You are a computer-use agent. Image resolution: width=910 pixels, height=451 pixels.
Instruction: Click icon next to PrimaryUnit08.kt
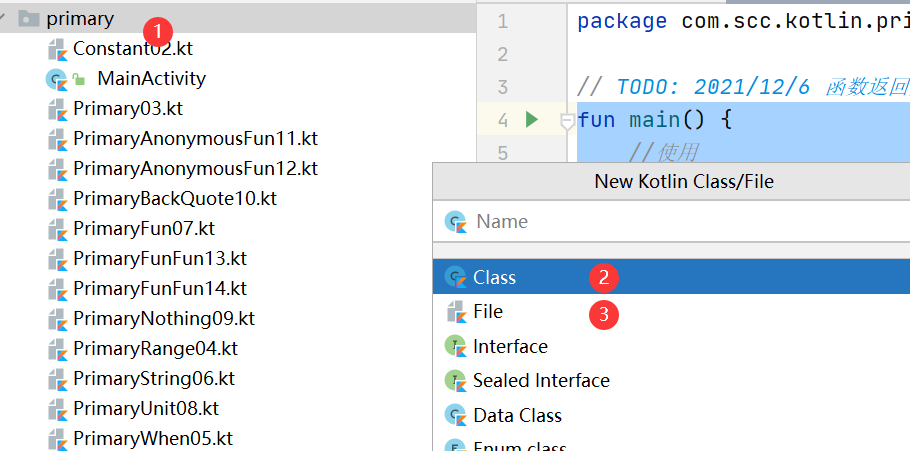56,409
